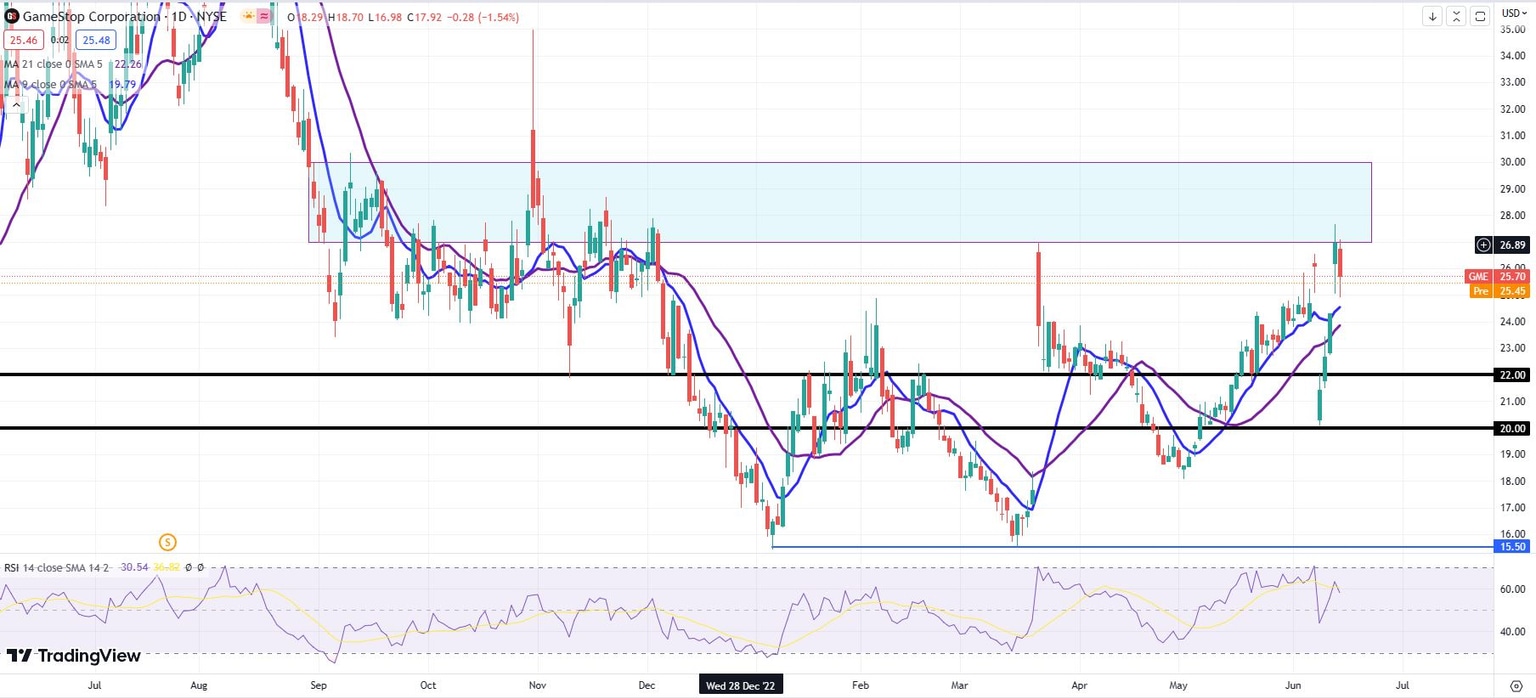Click the buy button showing 25.48

96,40
